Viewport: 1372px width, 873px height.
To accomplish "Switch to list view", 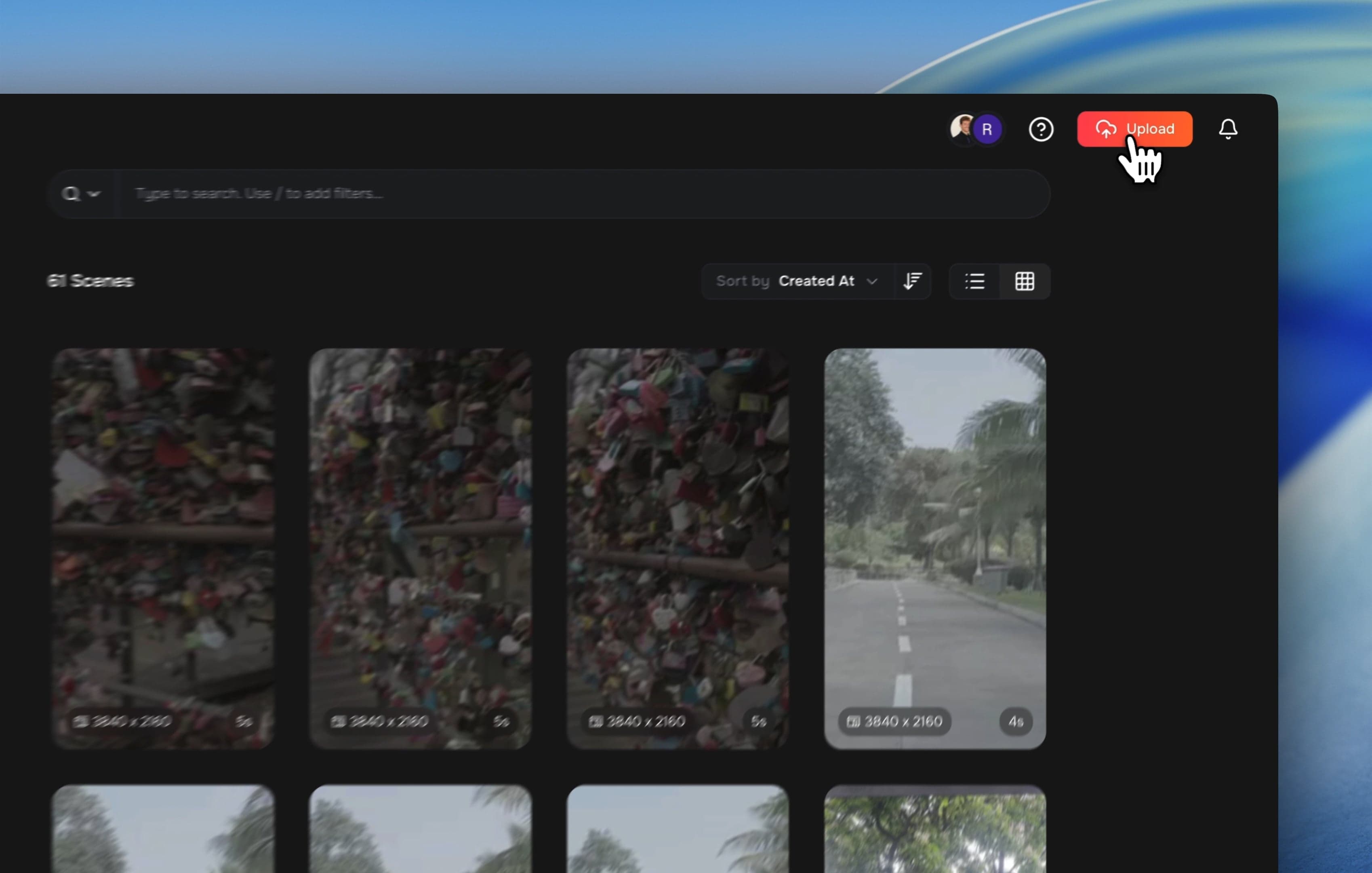I will [x=975, y=281].
